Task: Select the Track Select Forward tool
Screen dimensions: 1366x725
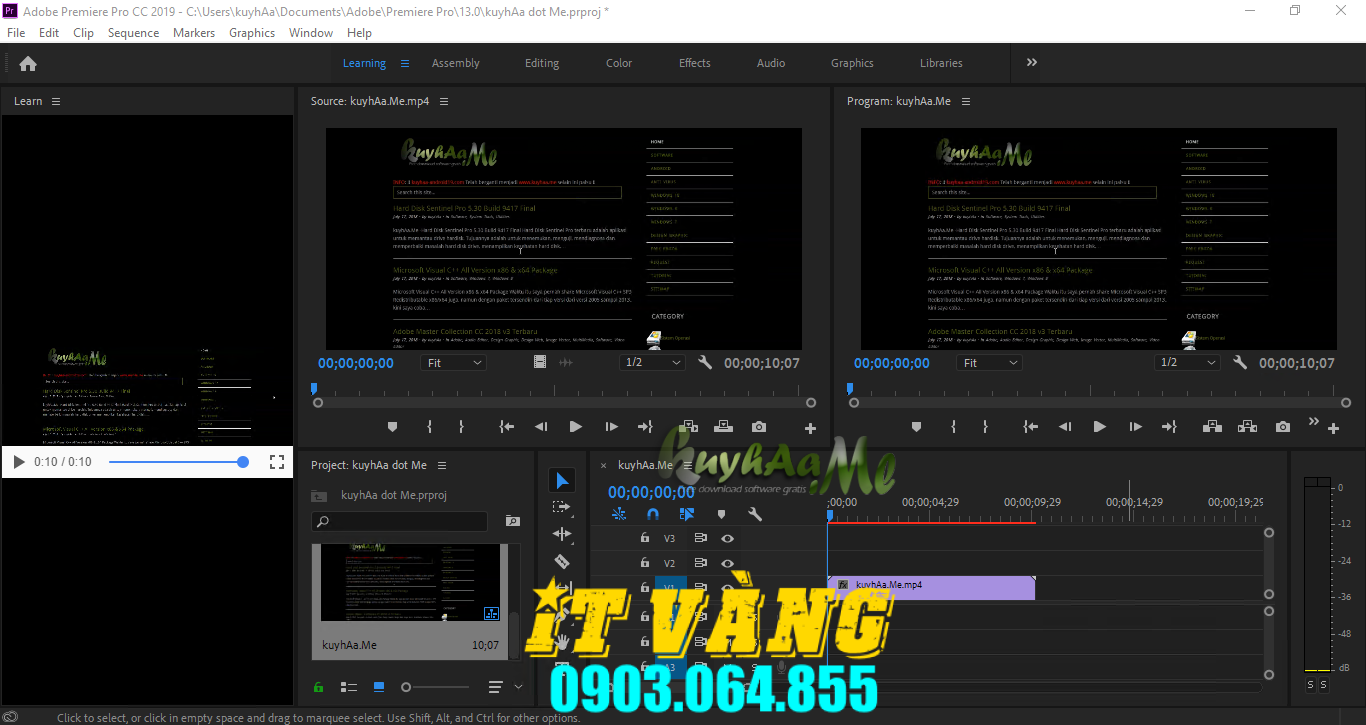Action: click(561, 506)
